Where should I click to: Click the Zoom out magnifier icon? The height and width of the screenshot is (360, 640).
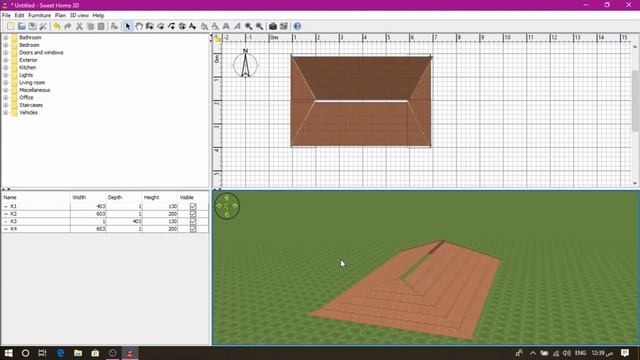(259, 26)
